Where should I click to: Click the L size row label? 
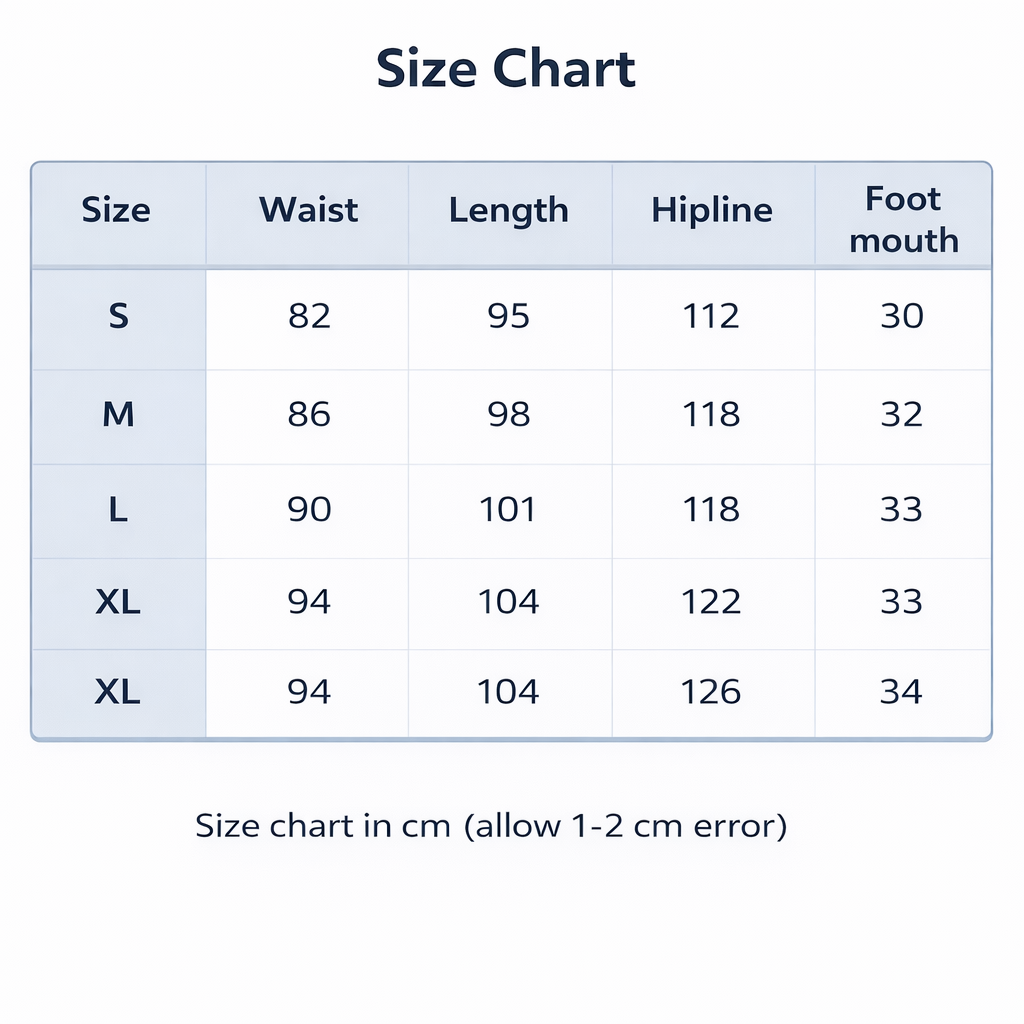click(118, 510)
